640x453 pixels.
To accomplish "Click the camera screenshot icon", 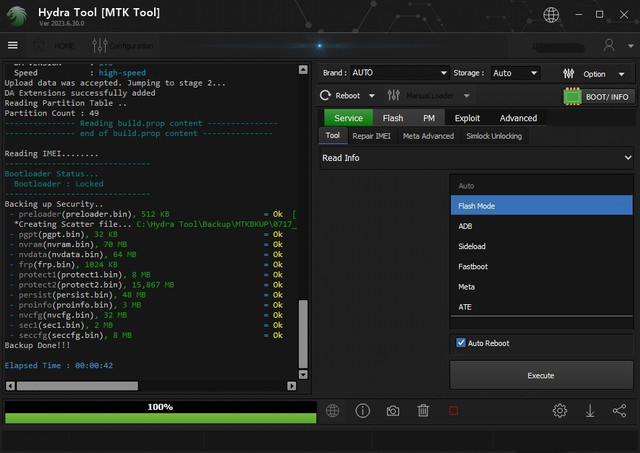I will point(393,411).
